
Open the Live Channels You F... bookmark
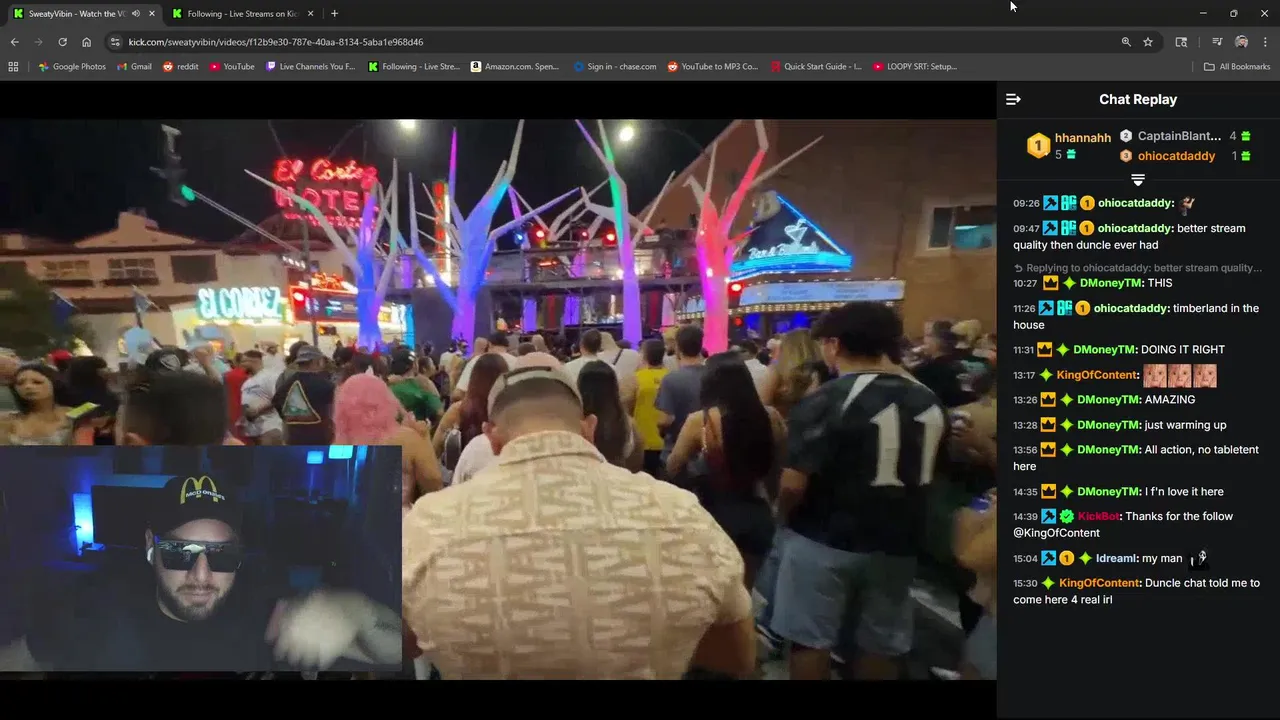click(310, 67)
